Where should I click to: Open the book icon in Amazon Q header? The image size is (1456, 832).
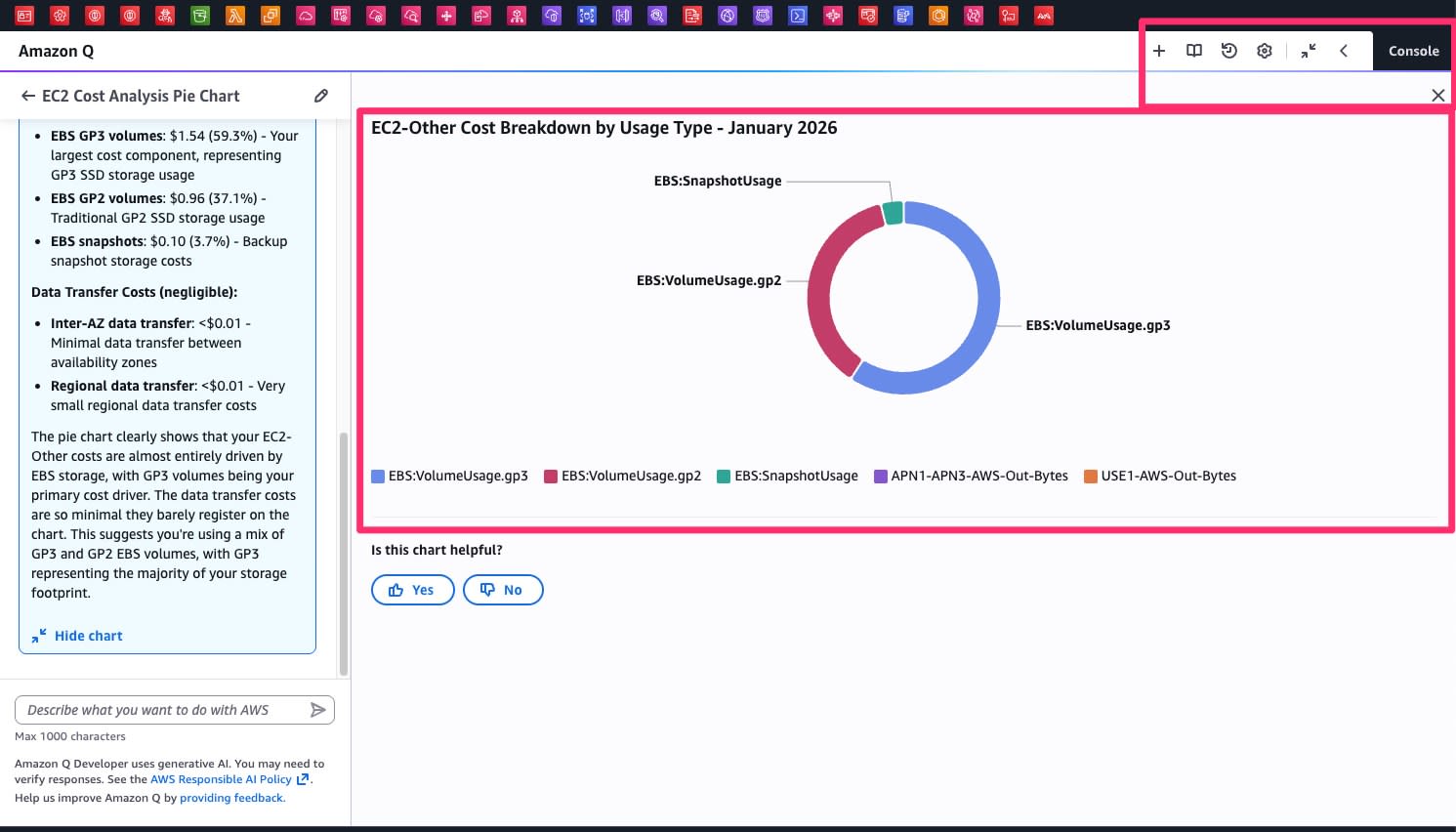[x=1194, y=51]
